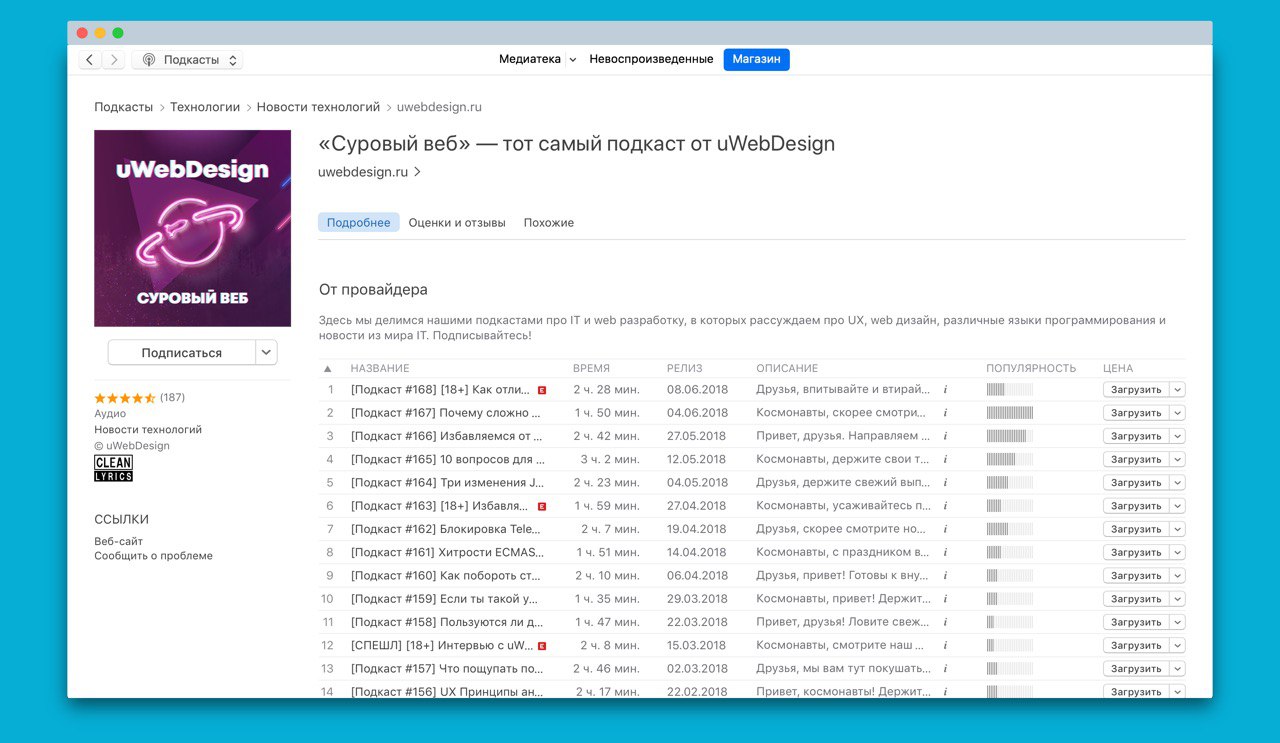Open the Медиатека tab
Image resolution: width=1280 pixels, height=743 pixels.
(530, 60)
